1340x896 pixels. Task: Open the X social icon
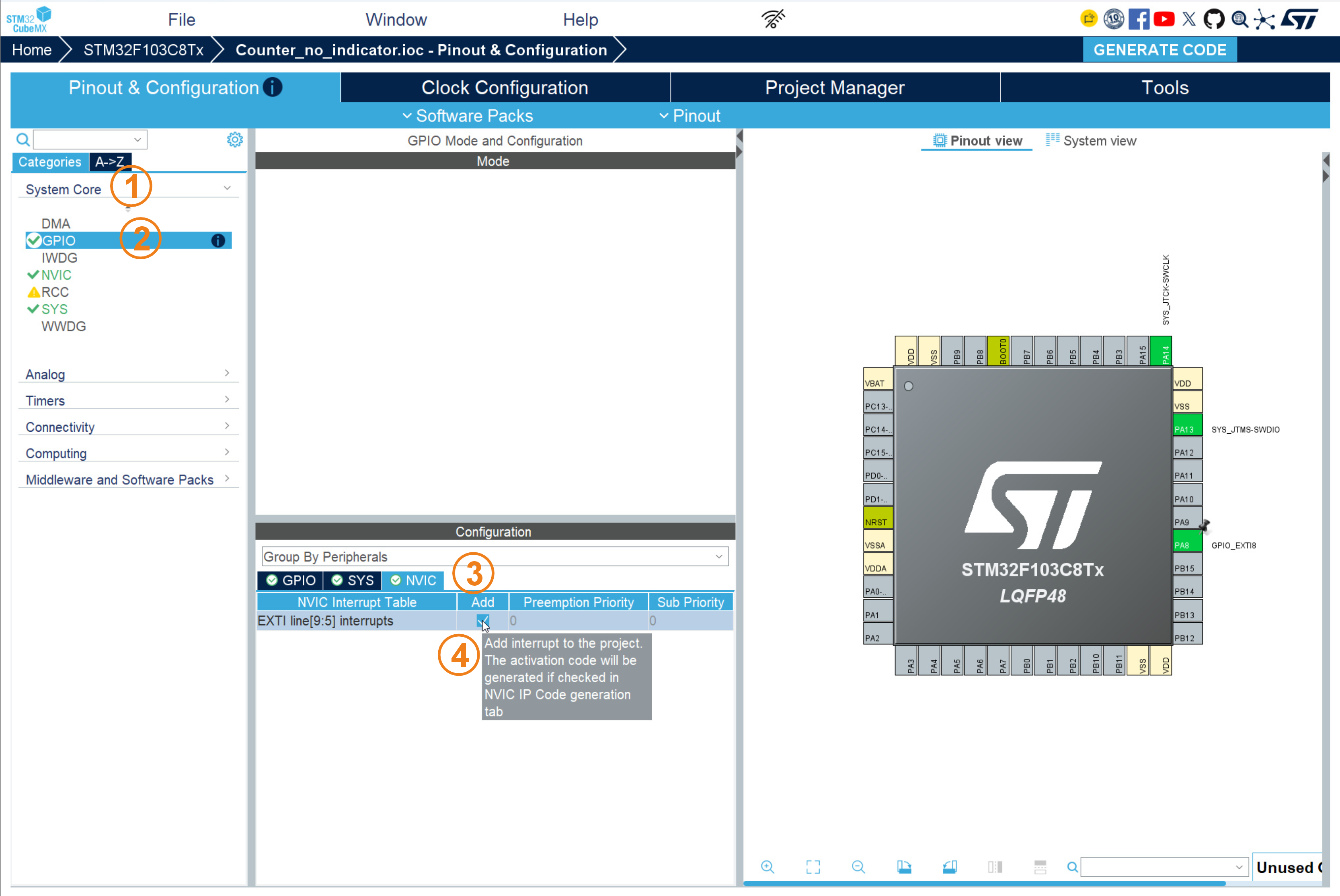[x=1189, y=19]
